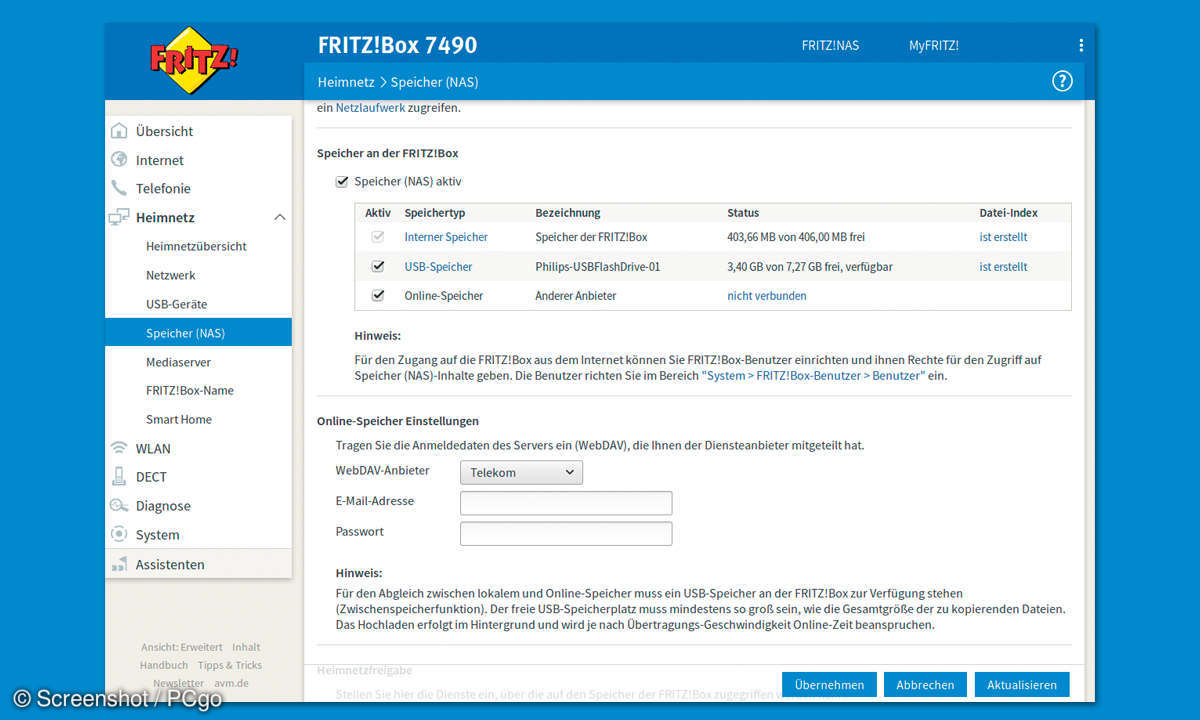
Task: Click the System icon
Action: (x=119, y=535)
